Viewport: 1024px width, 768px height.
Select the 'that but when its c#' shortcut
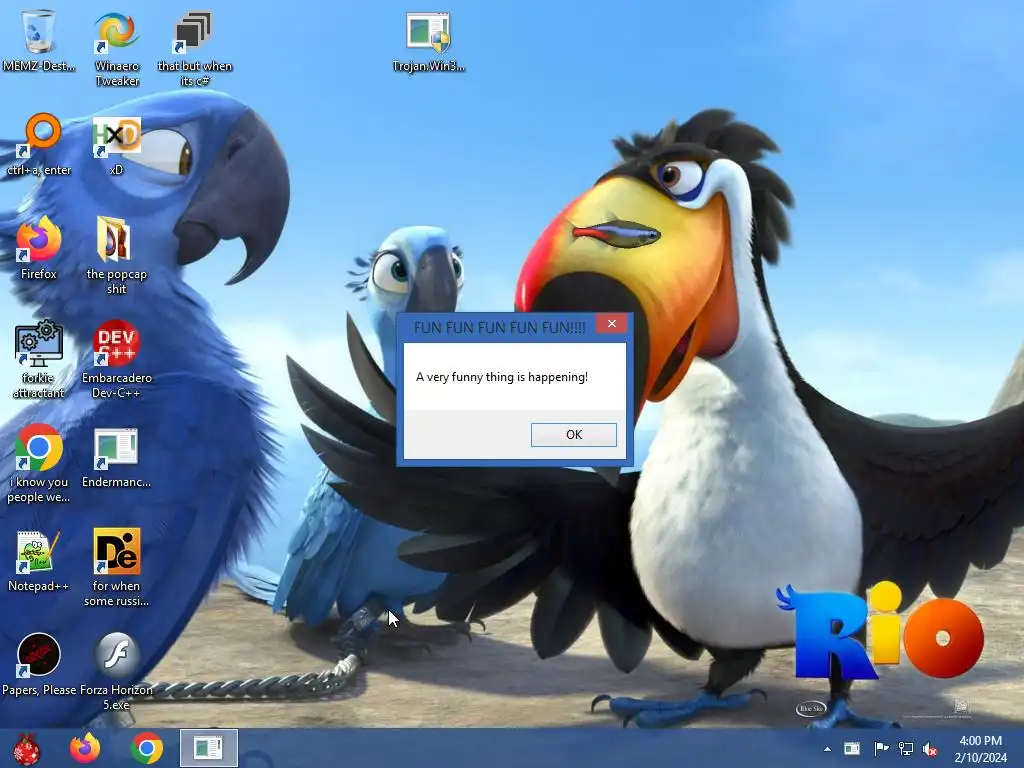click(x=195, y=48)
